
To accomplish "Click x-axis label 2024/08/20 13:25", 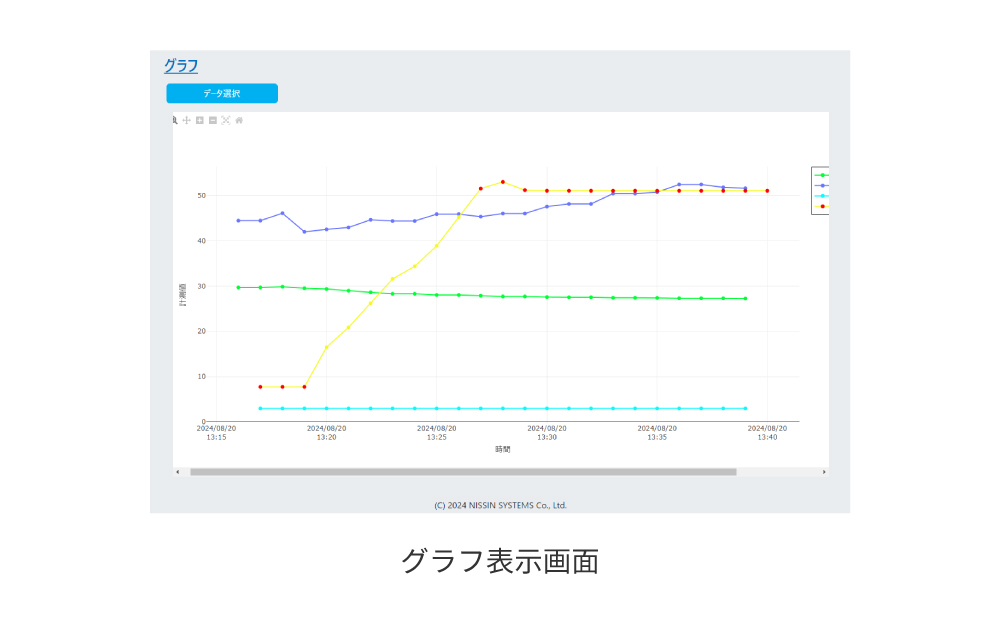I will point(437,432).
